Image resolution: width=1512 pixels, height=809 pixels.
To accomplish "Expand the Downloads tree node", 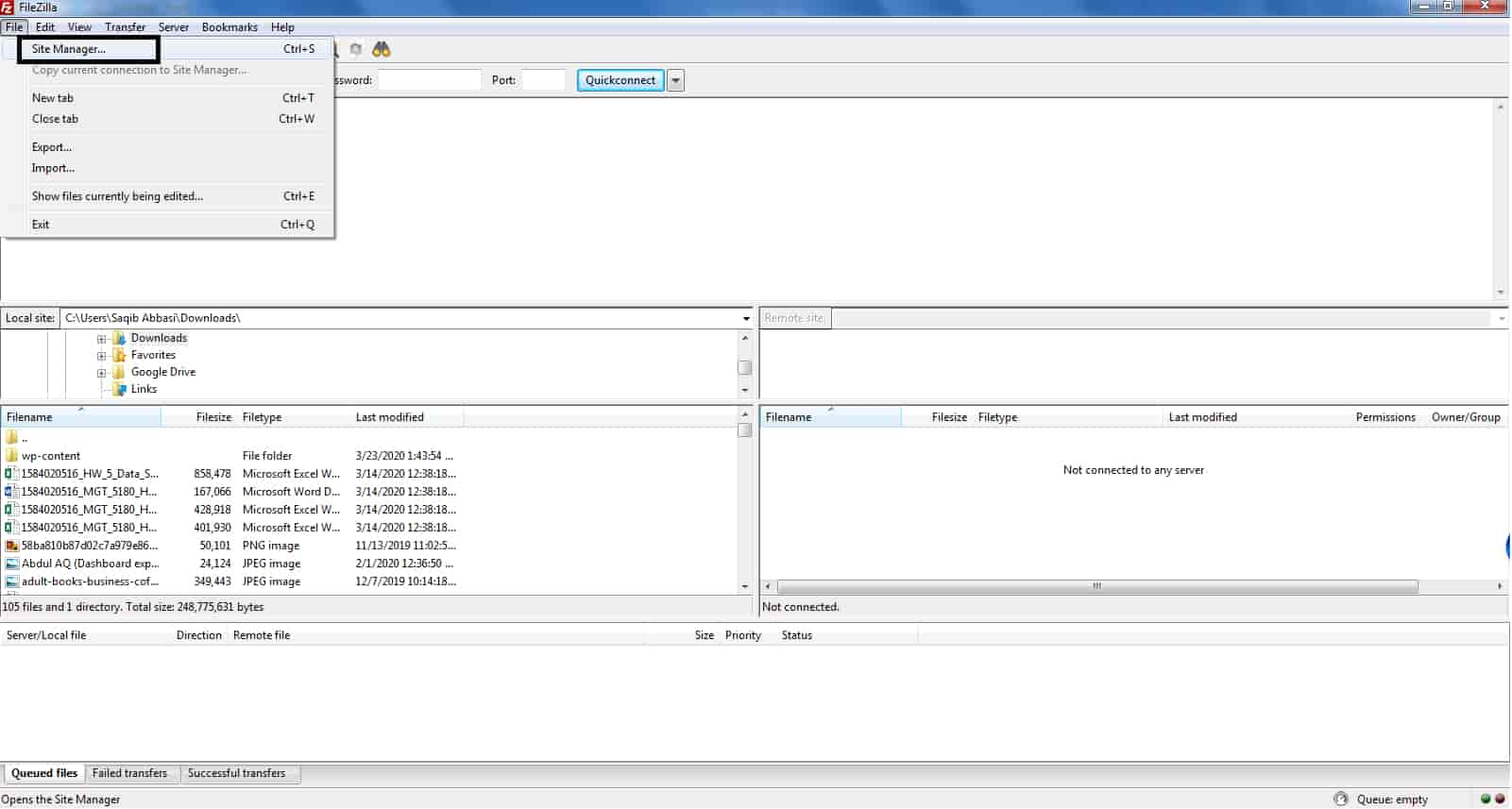I will 101,339.
